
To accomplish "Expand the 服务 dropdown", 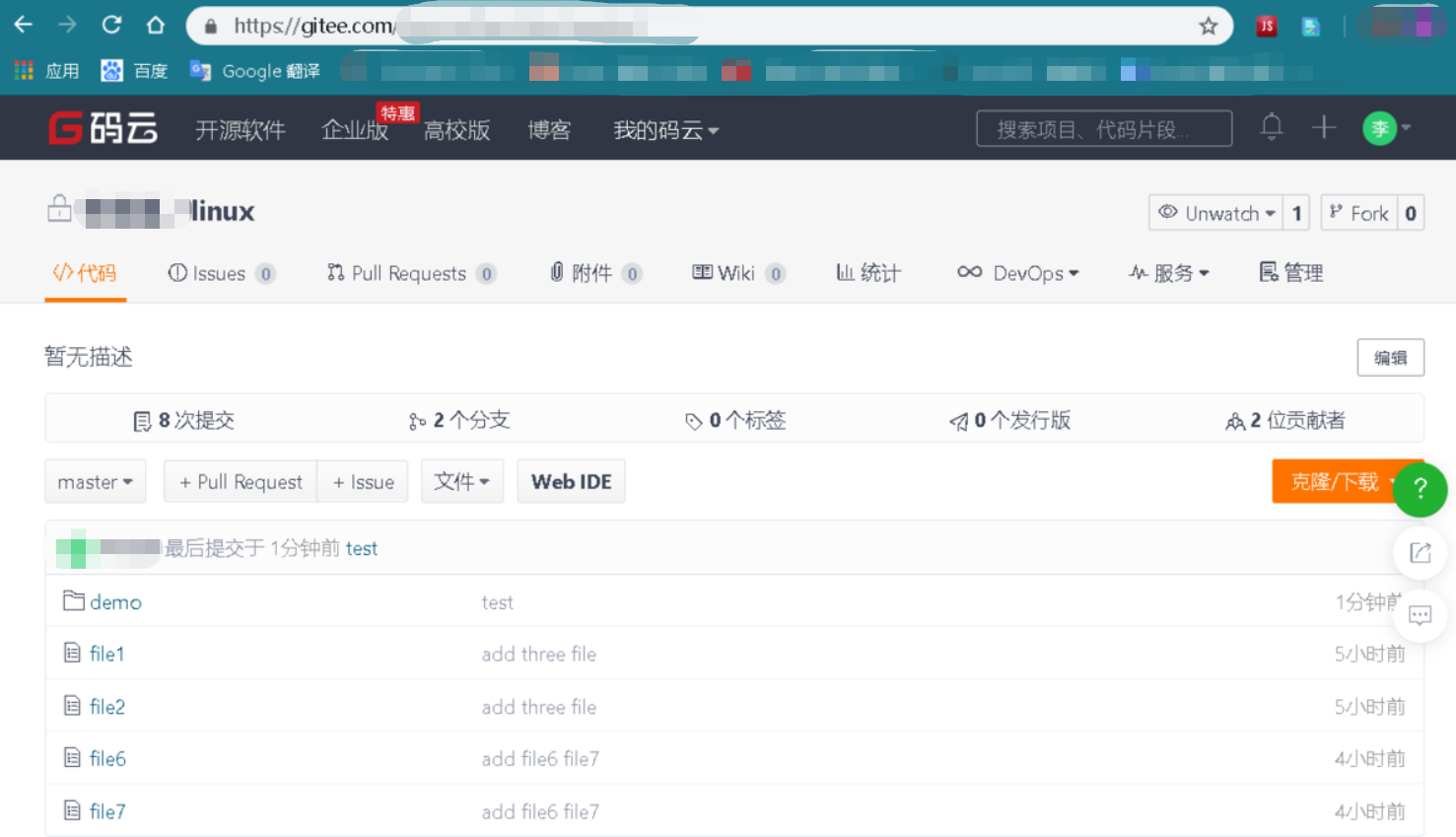I will tap(1169, 273).
